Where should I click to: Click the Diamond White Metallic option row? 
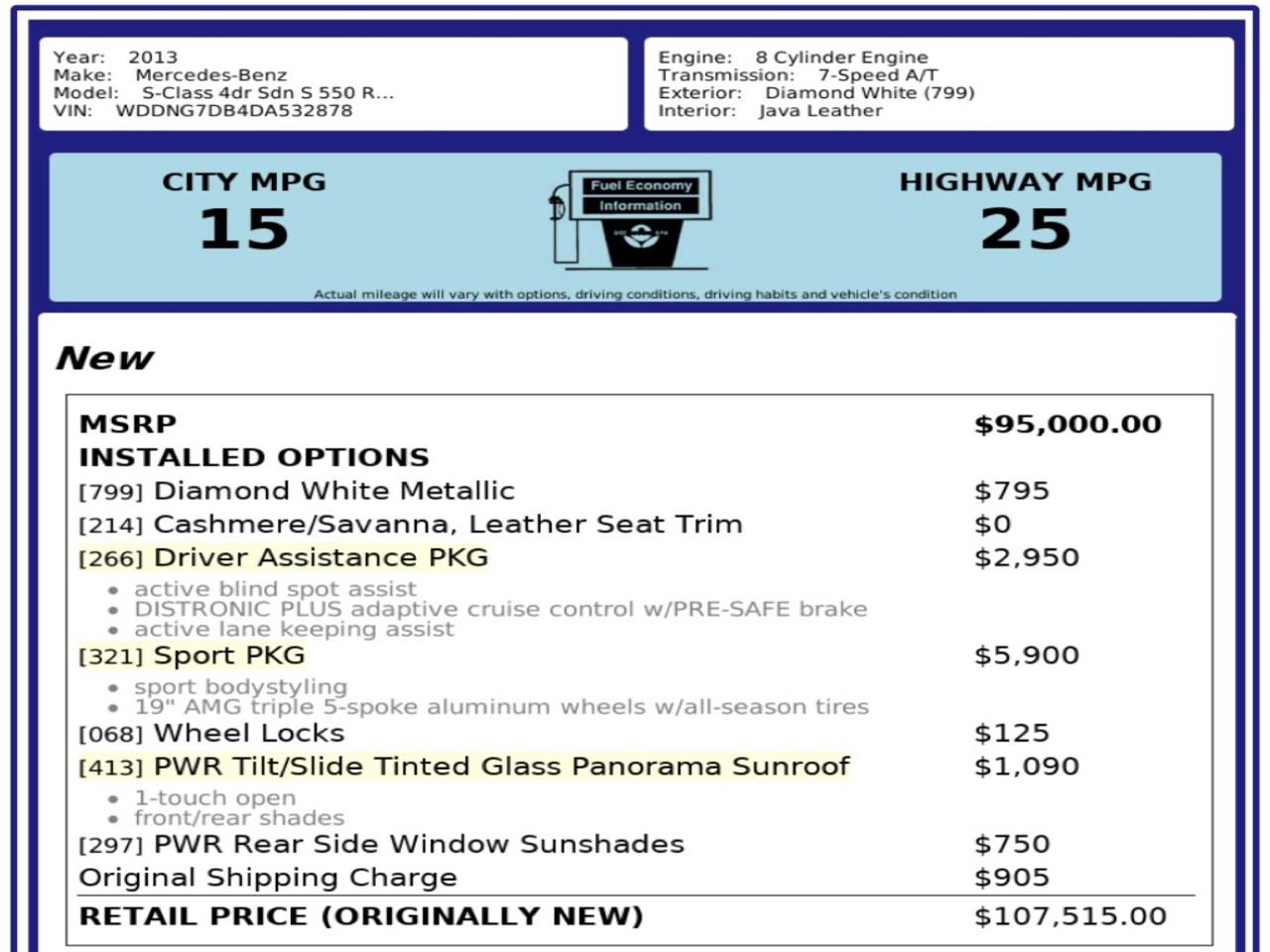click(333, 491)
